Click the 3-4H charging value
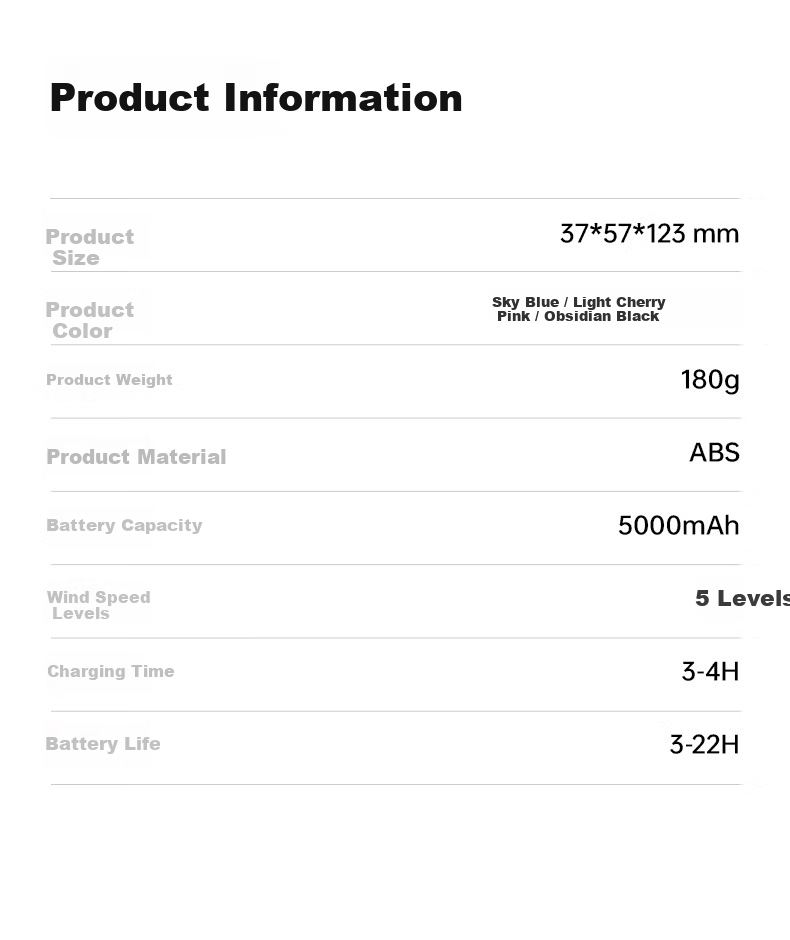This screenshot has height=940, width=790. point(710,671)
